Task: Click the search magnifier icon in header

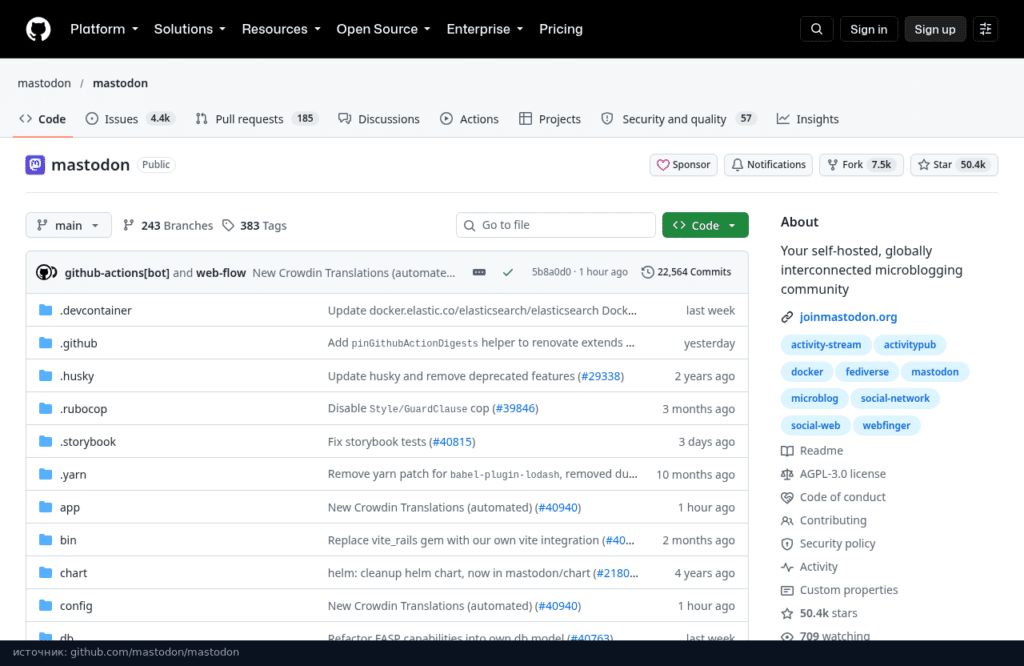Action: click(x=816, y=29)
